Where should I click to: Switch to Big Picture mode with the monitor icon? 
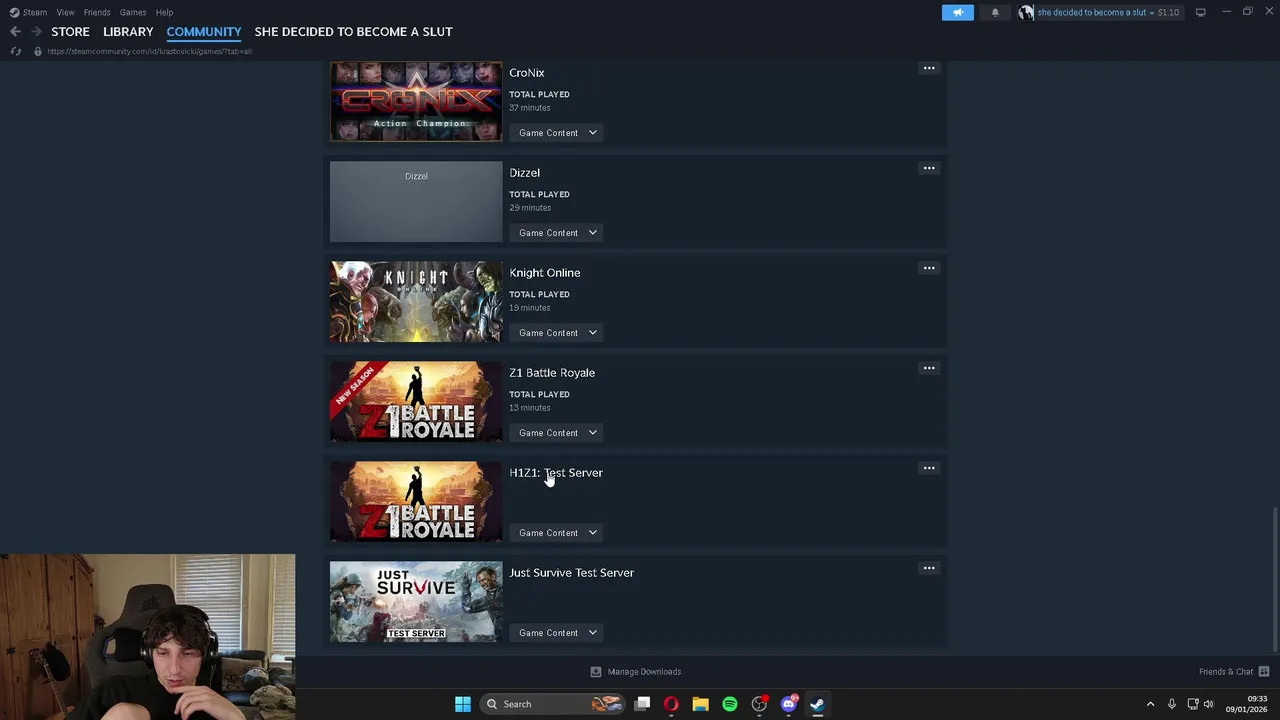(x=1200, y=12)
